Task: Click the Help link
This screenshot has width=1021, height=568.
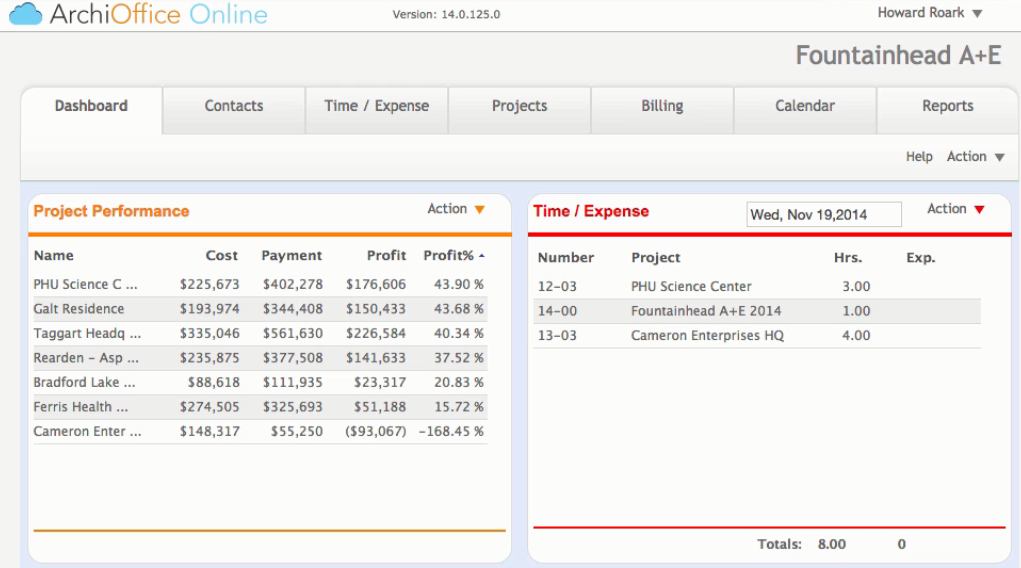Action: click(919, 157)
